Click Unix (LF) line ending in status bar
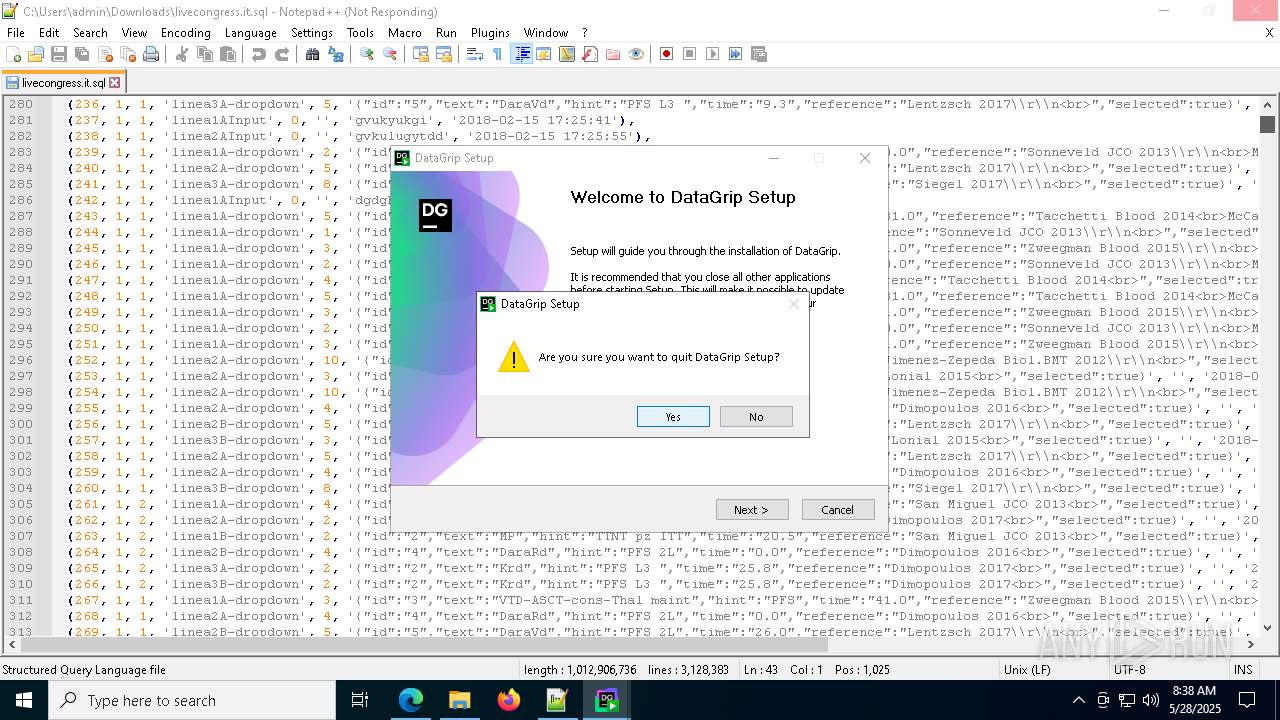The width and height of the screenshot is (1280, 720). click(1027, 670)
